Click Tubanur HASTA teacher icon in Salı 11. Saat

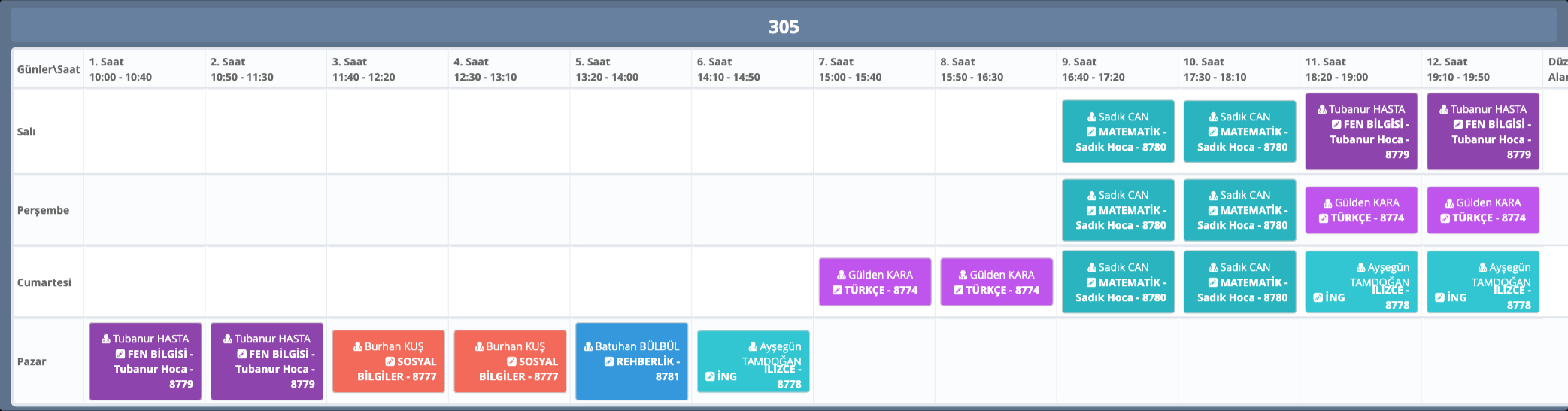(1323, 110)
